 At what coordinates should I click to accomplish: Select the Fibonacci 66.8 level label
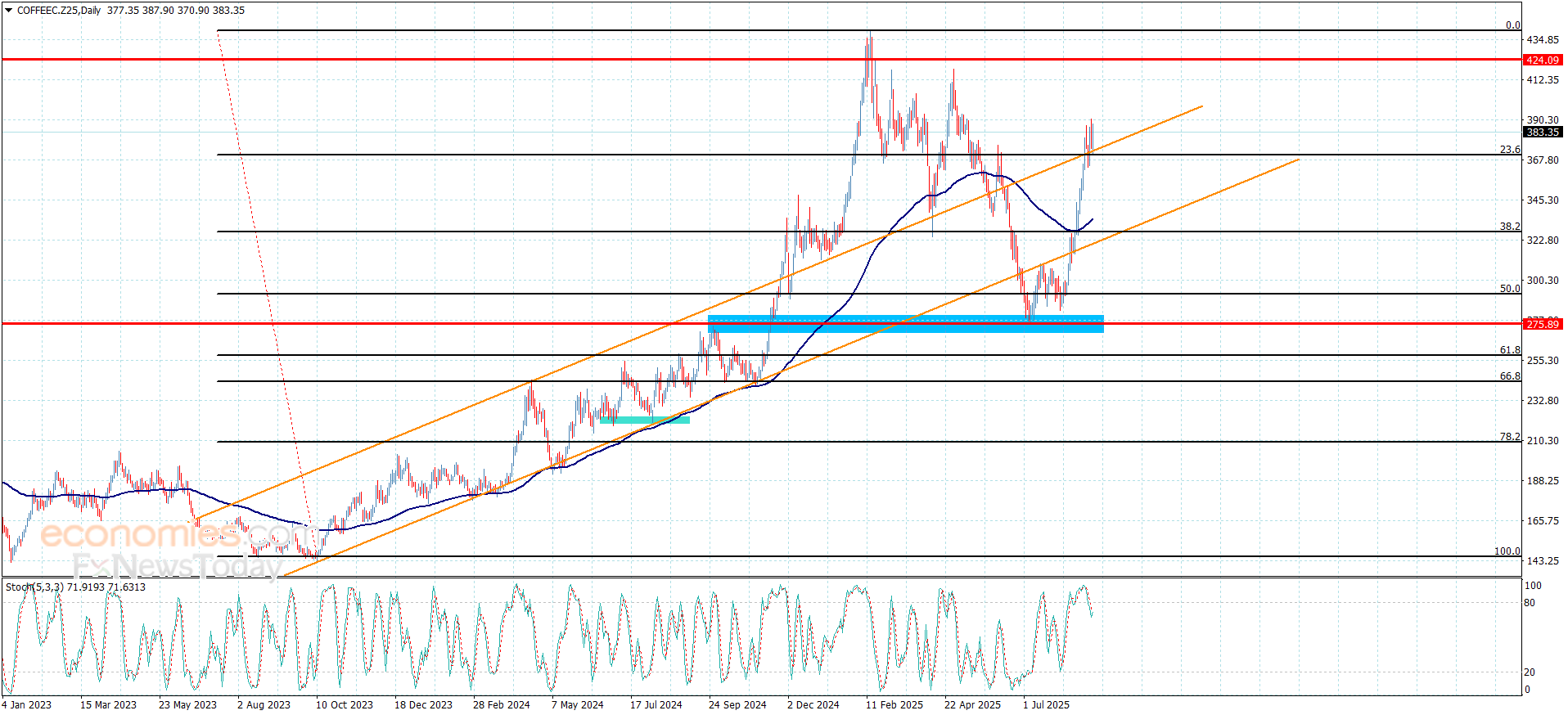[x=1510, y=375]
